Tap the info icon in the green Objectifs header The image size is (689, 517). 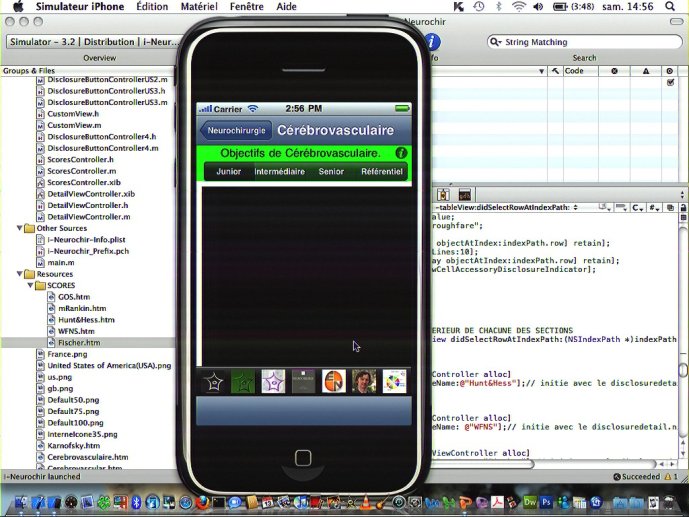pyautogui.click(x=401, y=153)
